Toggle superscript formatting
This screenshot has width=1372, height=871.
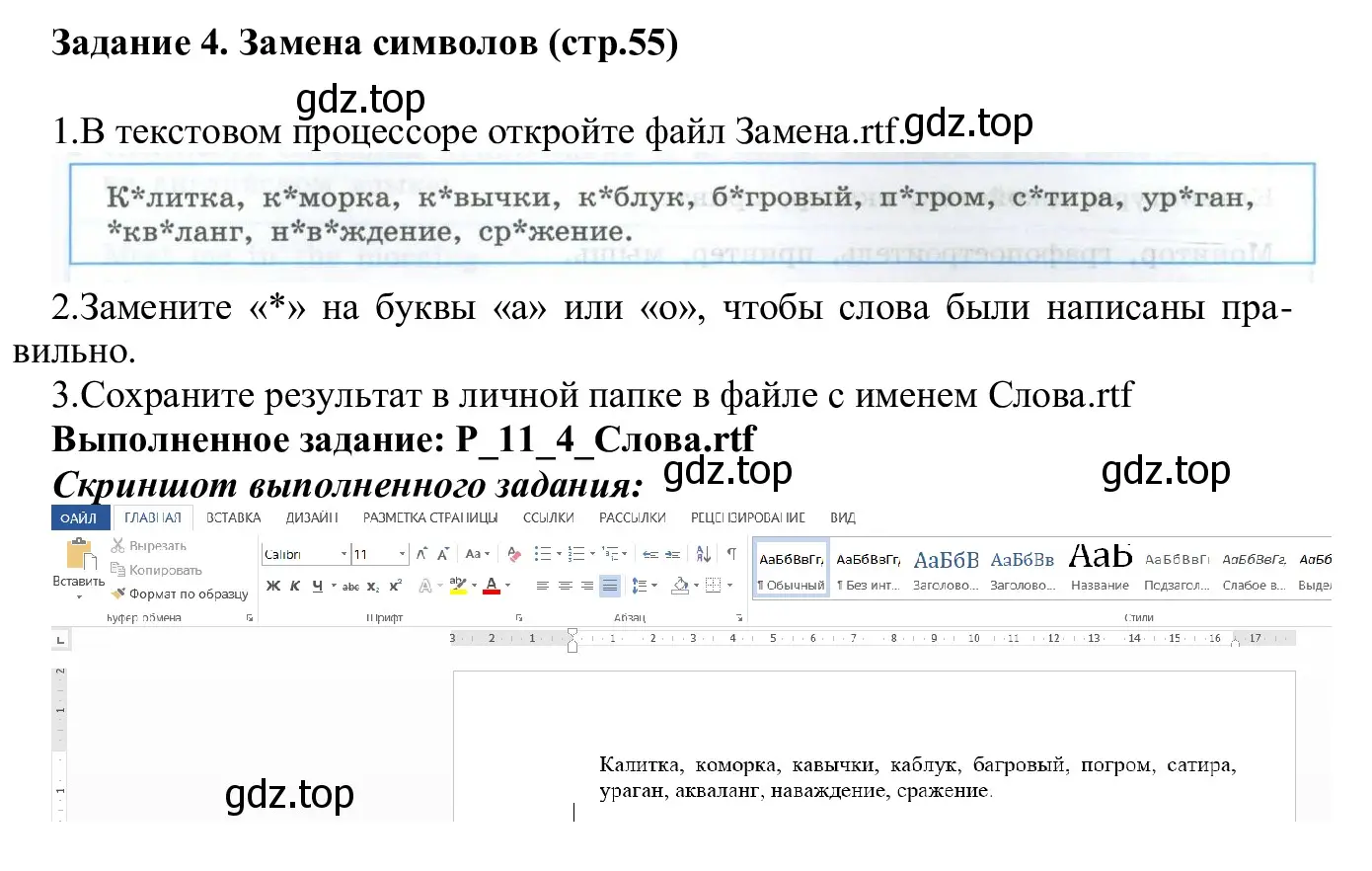coord(395,586)
